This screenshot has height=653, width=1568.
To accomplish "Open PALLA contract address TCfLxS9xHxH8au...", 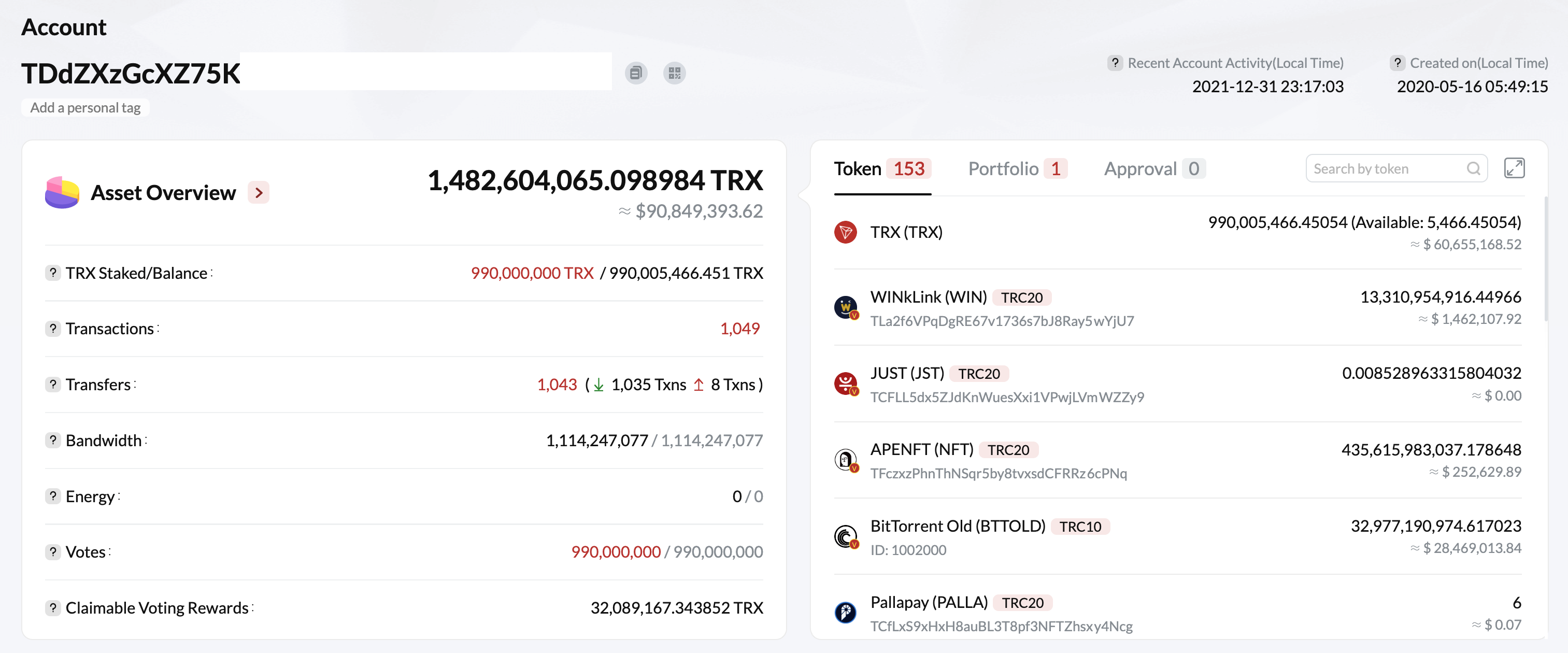I will 1001,626.
